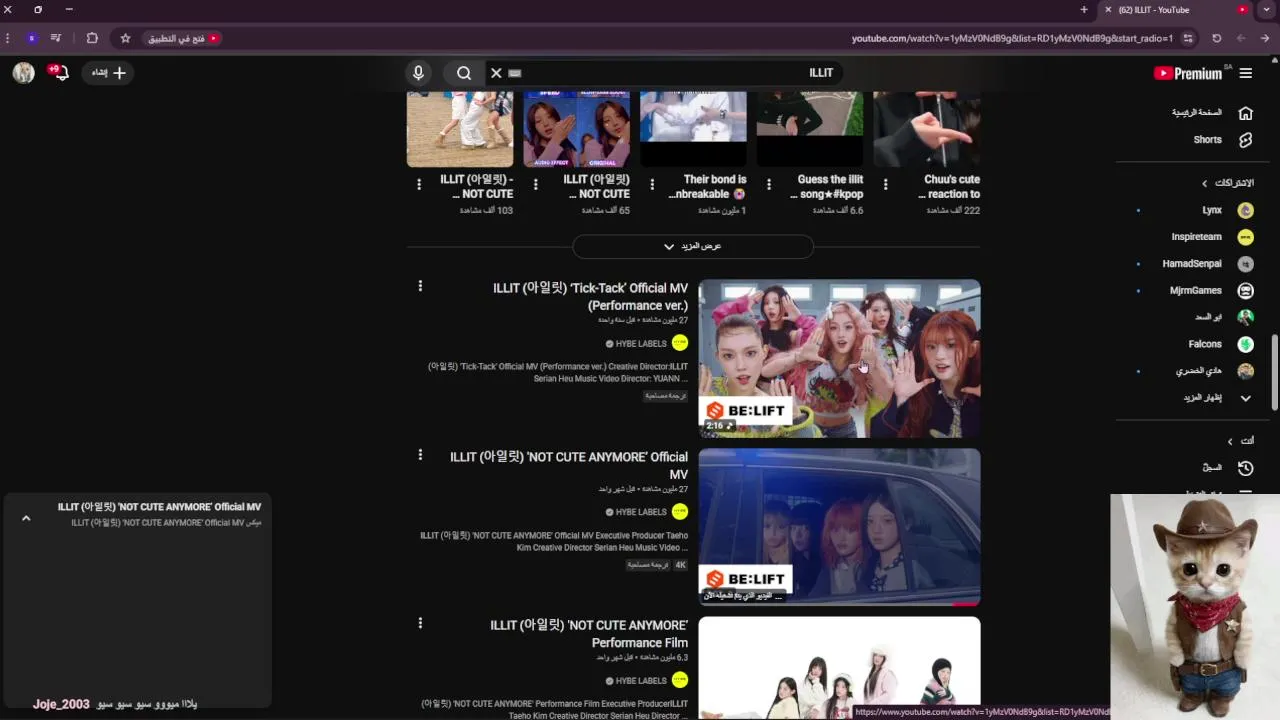This screenshot has width=1280, height=720.
Task: Collapse the mini playlist panel chevron
Action: [x=26, y=518]
